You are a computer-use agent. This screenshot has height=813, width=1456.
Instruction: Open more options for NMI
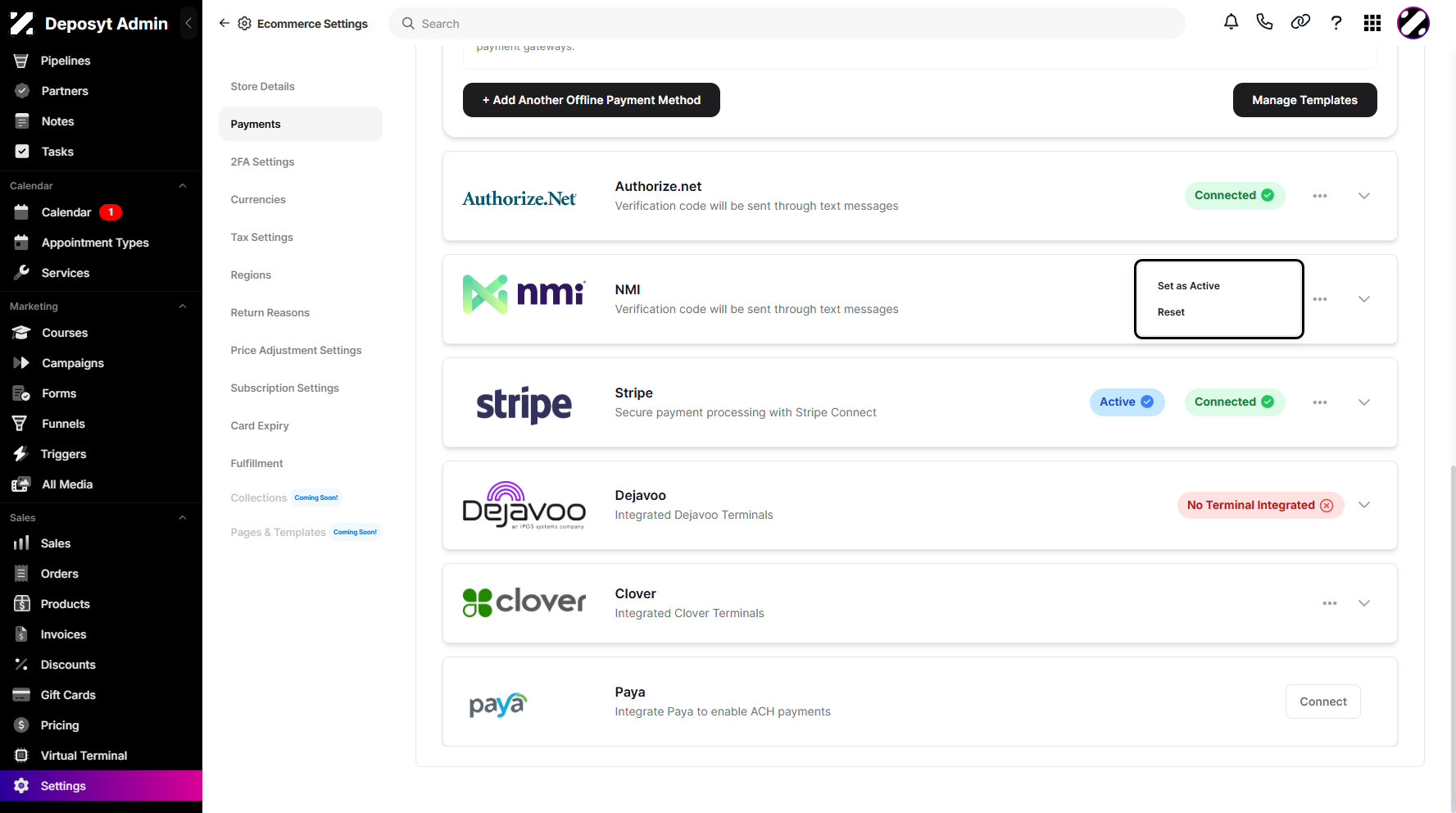[1320, 299]
